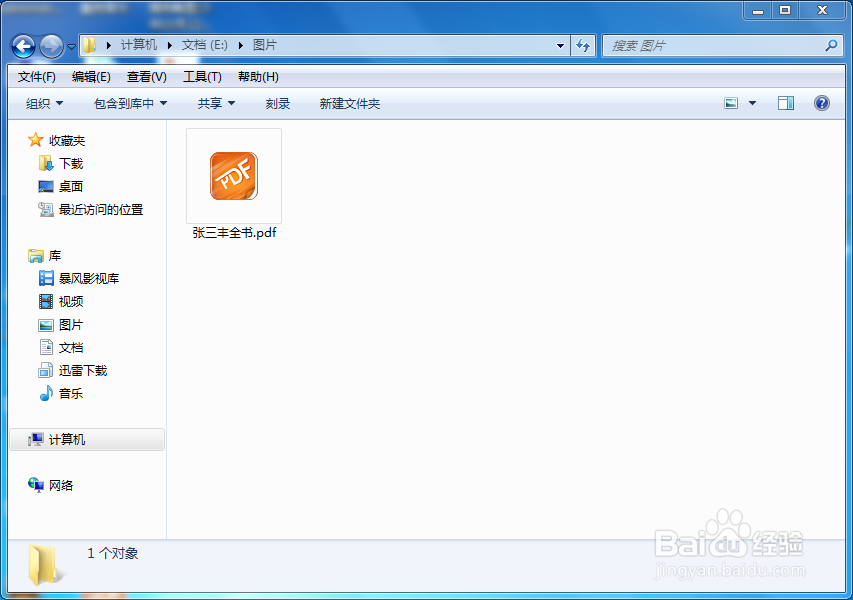This screenshot has height=600, width=853.
Task: Open 桌面 in favorites
Action: click(x=60, y=187)
